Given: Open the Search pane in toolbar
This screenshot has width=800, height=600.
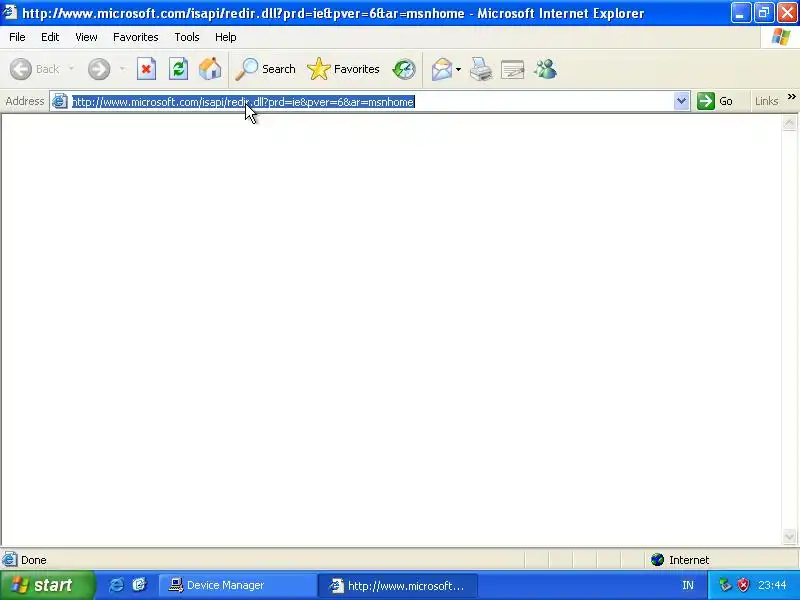Looking at the screenshot, I should (x=266, y=69).
